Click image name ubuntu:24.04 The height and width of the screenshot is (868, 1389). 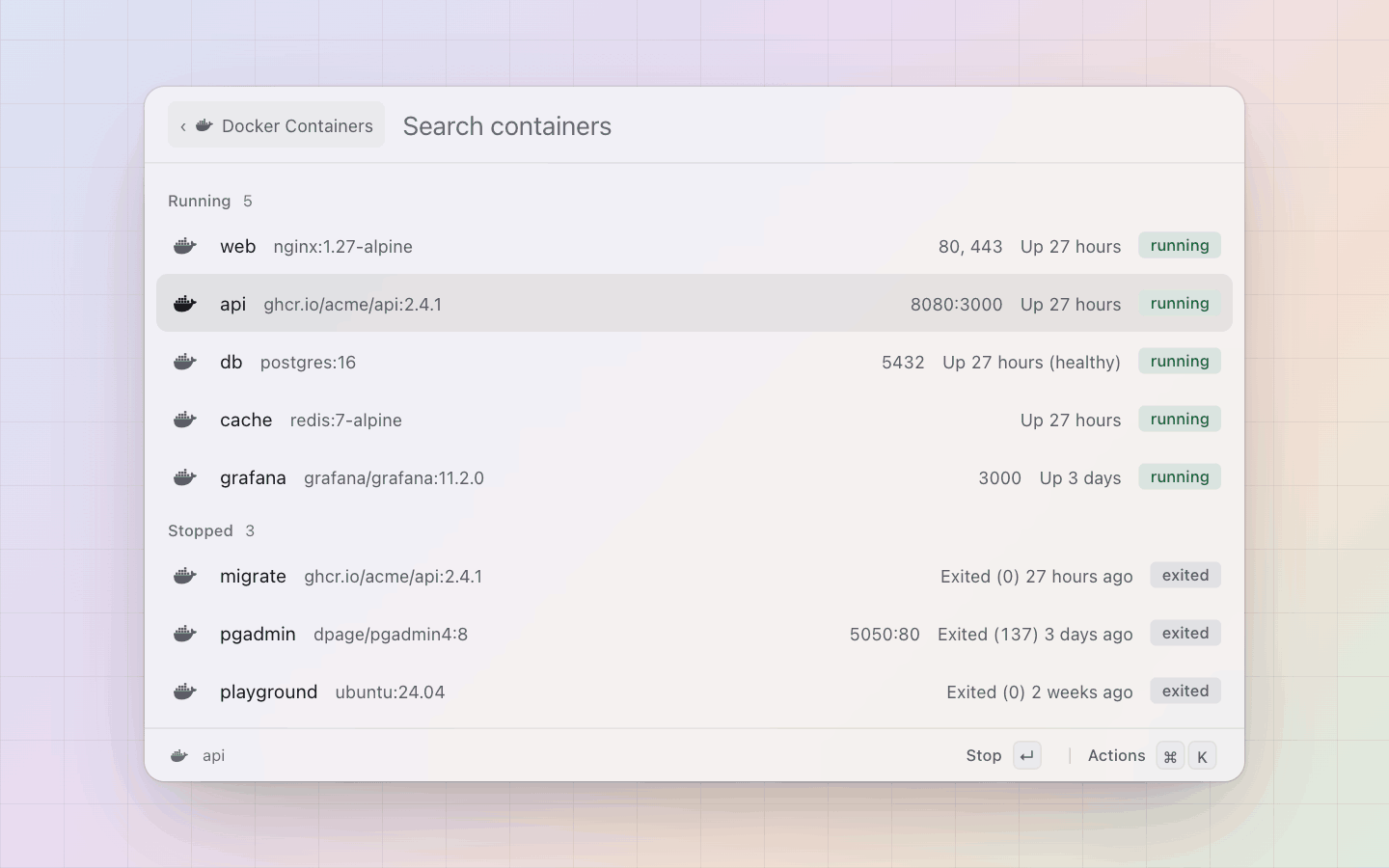click(390, 692)
